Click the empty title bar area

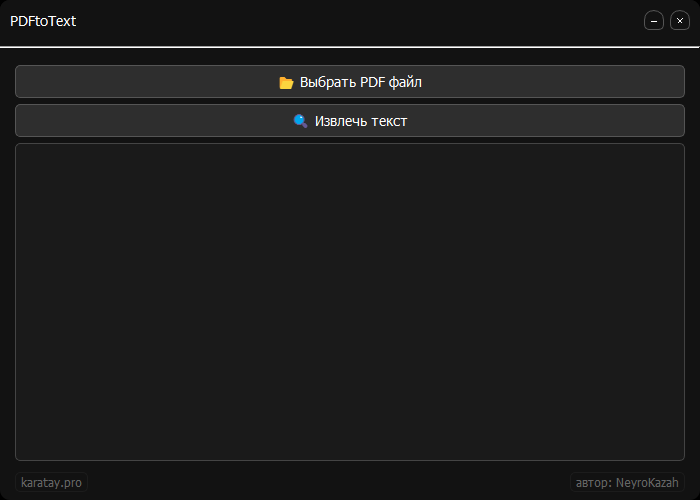pyautogui.click(x=357, y=21)
